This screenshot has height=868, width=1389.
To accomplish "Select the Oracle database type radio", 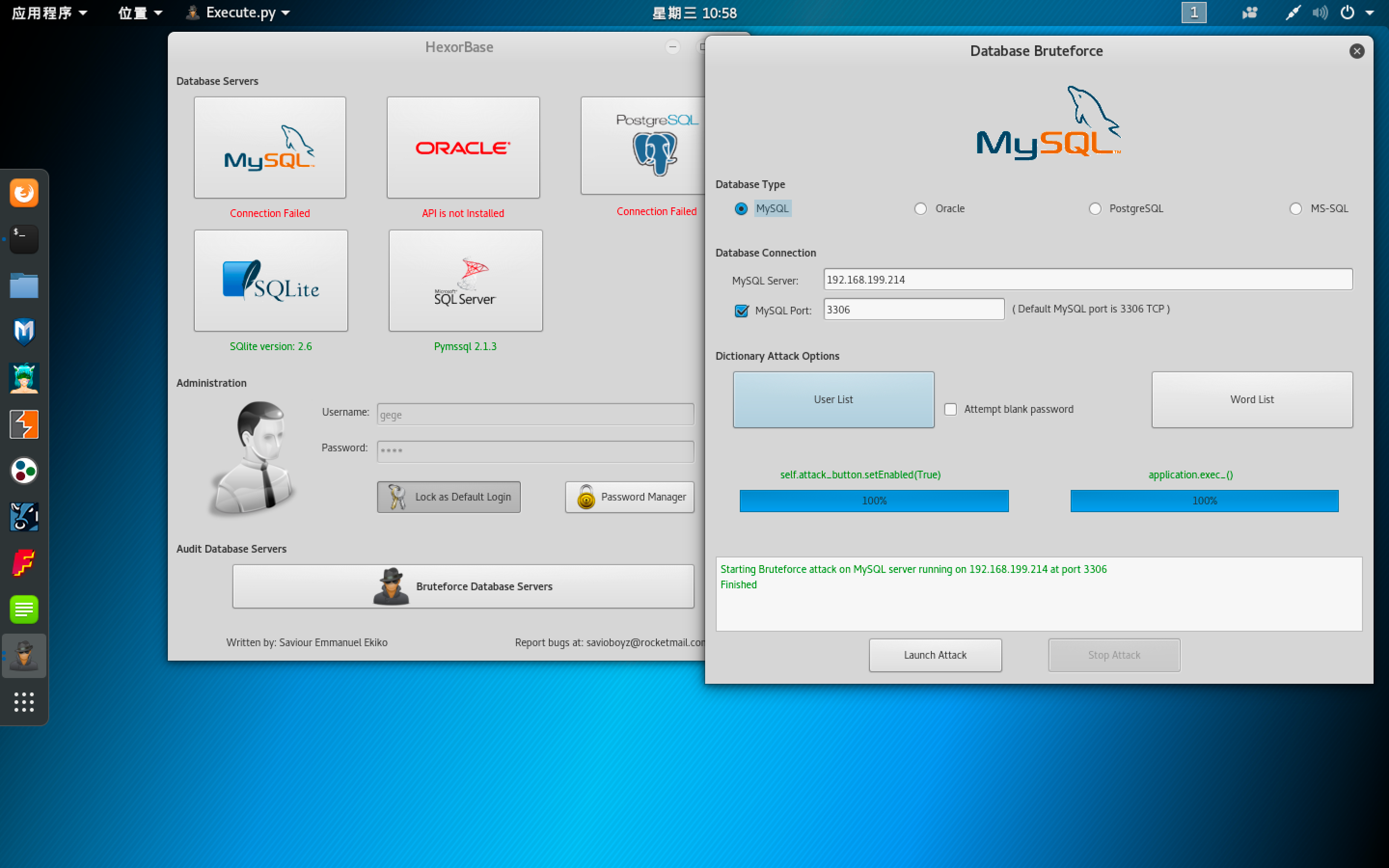I will tap(921, 209).
